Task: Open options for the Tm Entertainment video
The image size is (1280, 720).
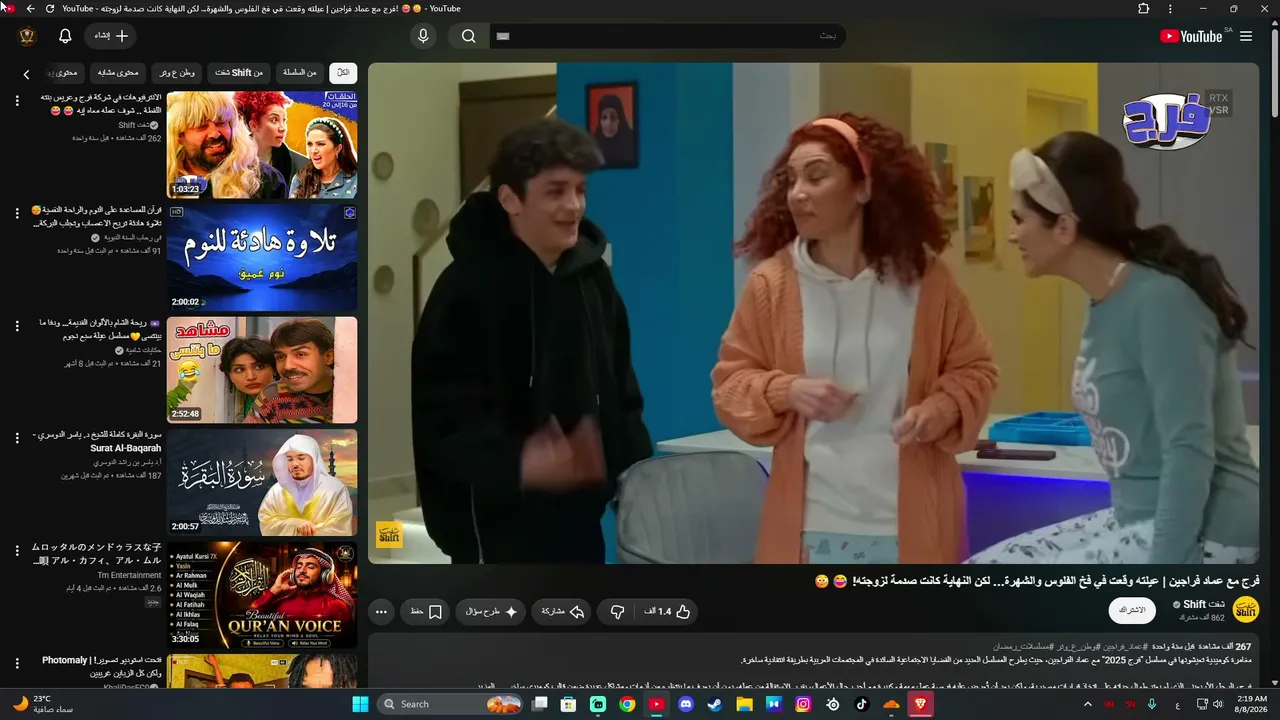Action: coord(17,550)
